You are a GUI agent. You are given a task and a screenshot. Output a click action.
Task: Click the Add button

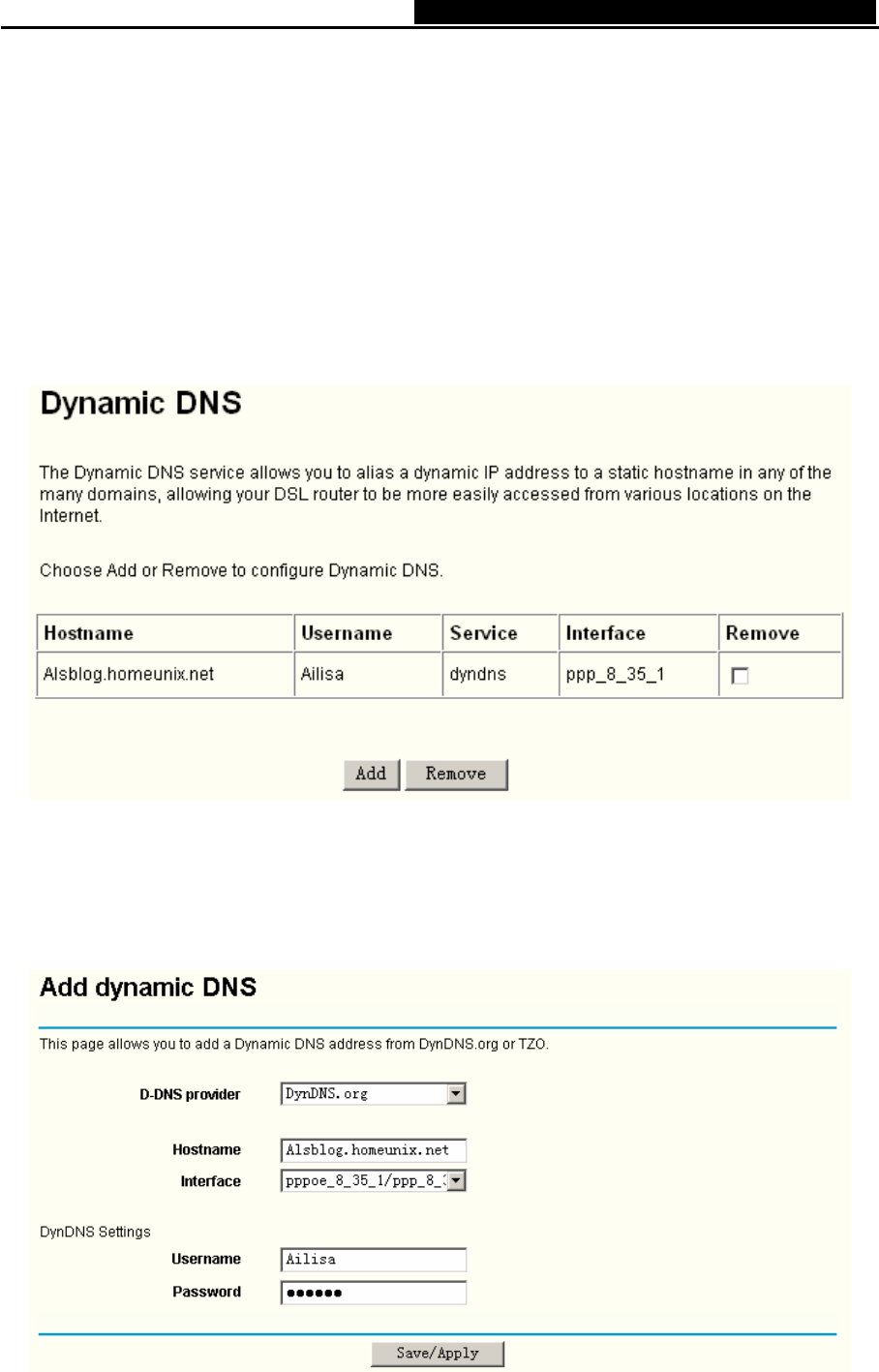pyautogui.click(x=371, y=775)
